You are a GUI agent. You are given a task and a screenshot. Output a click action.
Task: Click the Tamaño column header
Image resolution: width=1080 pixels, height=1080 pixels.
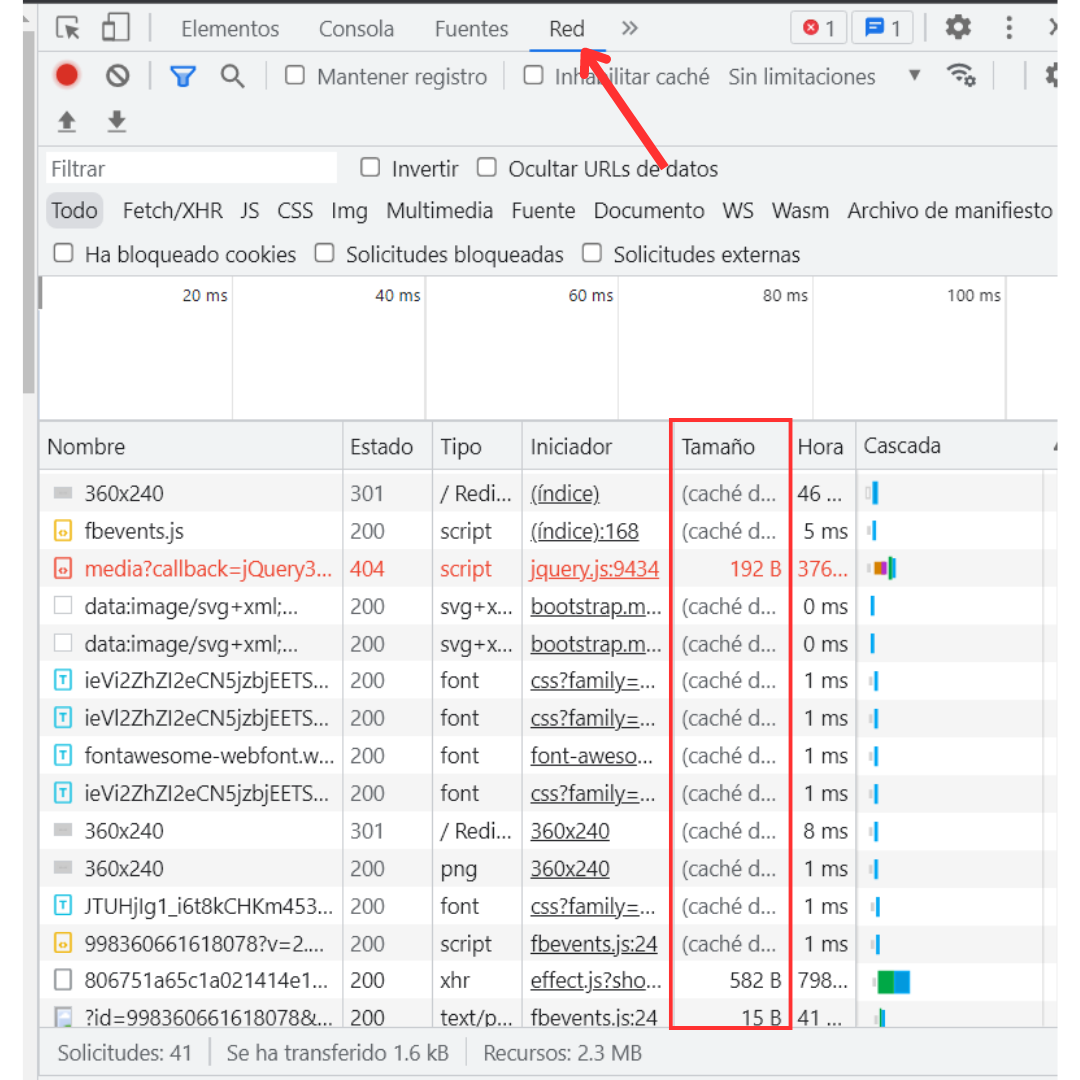(x=718, y=447)
